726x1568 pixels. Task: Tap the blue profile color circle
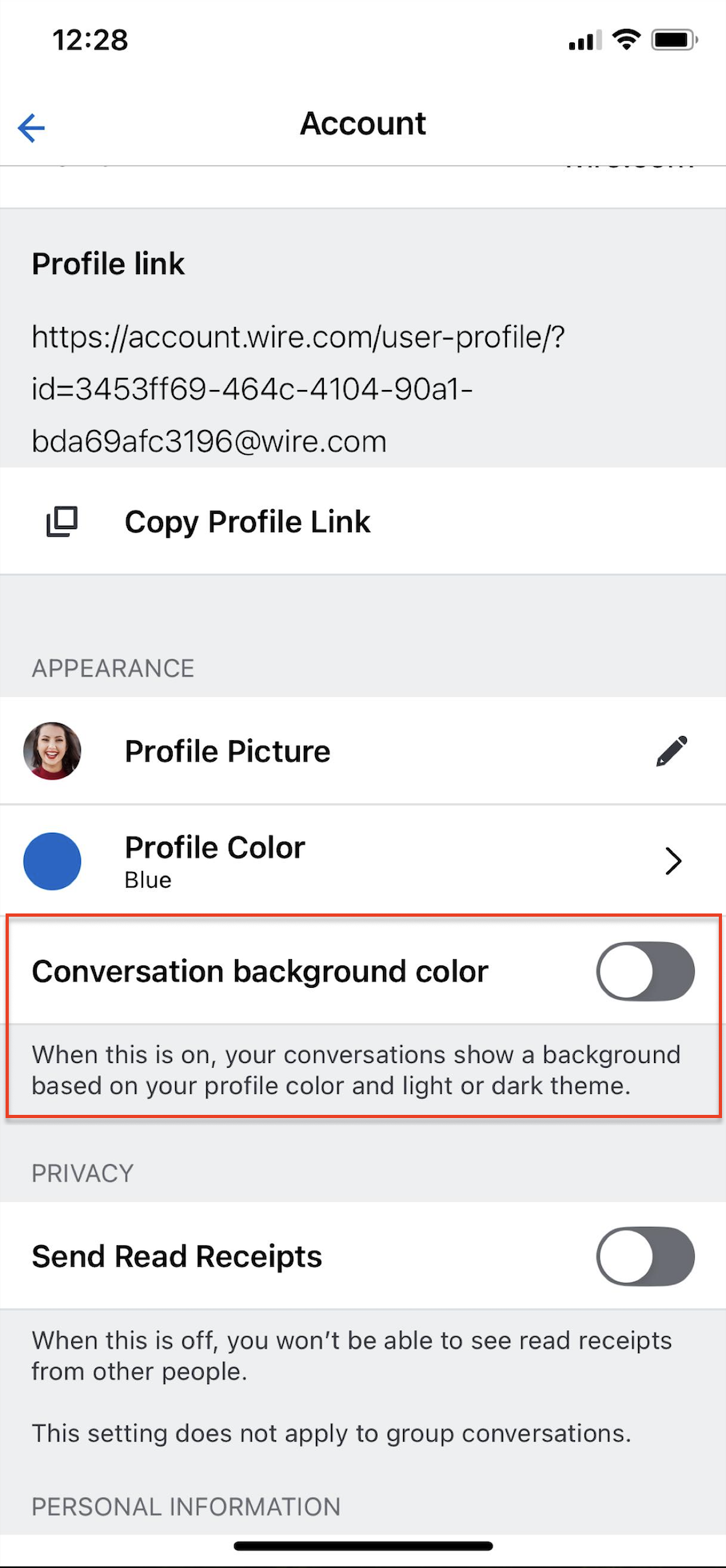53,861
